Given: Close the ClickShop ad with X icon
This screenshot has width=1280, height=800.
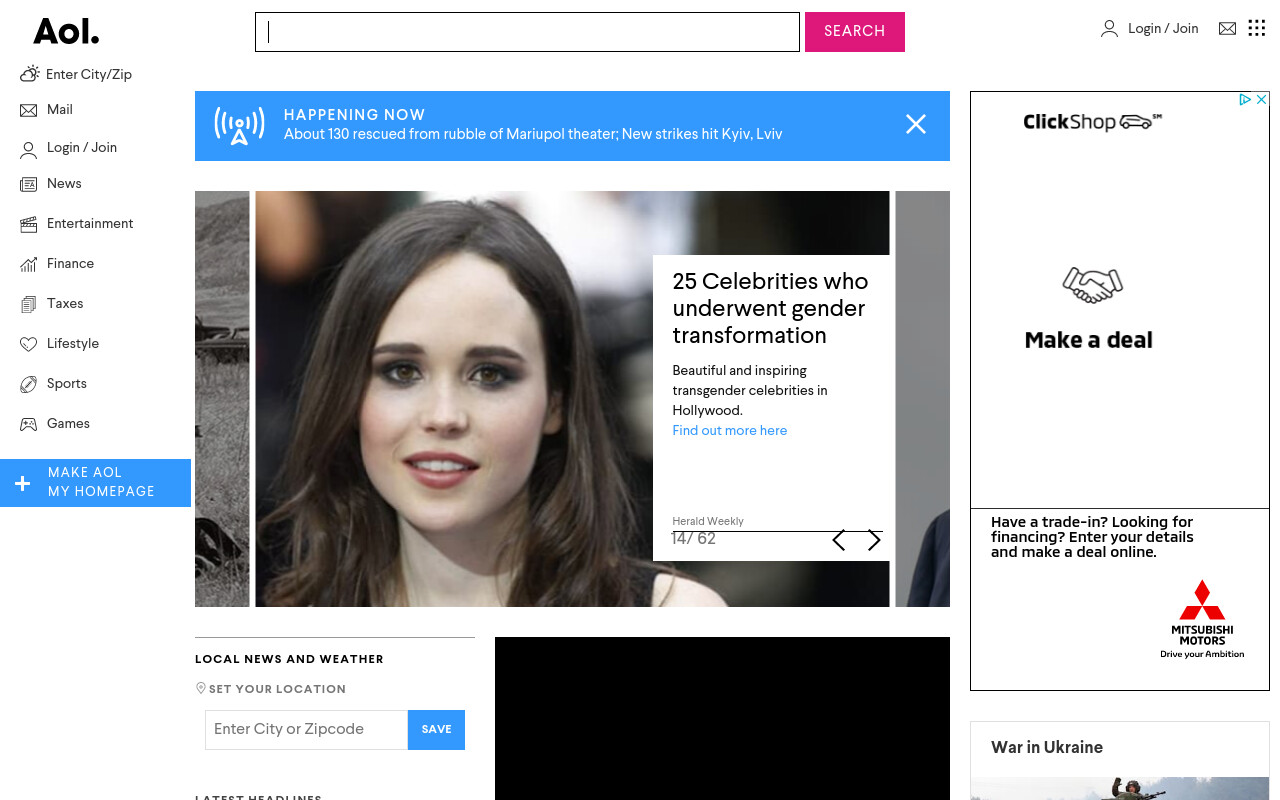Looking at the screenshot, I should (1261, 99).
